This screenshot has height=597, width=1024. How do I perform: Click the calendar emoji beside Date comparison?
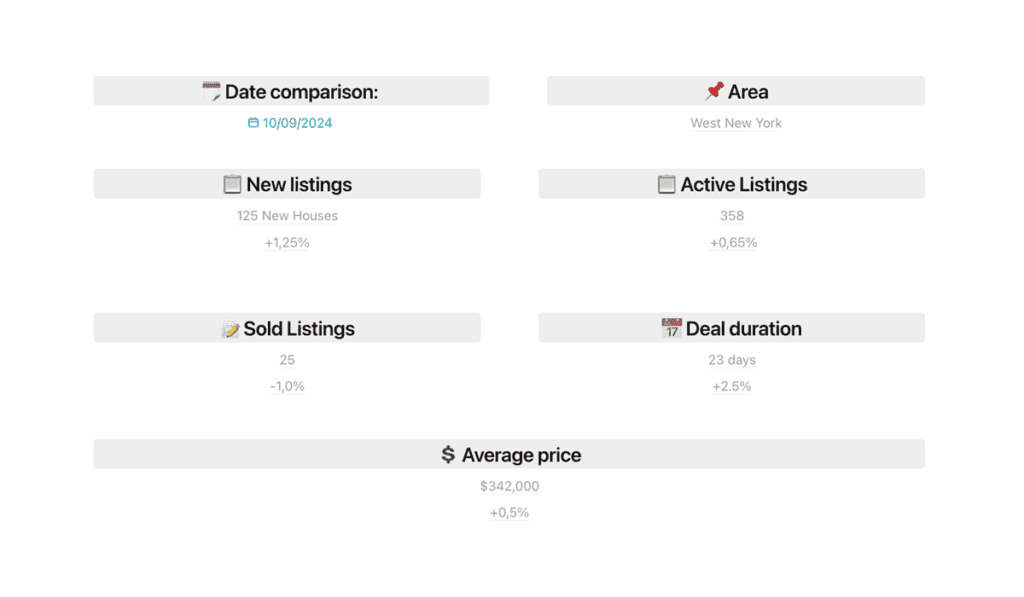[211, 91]
